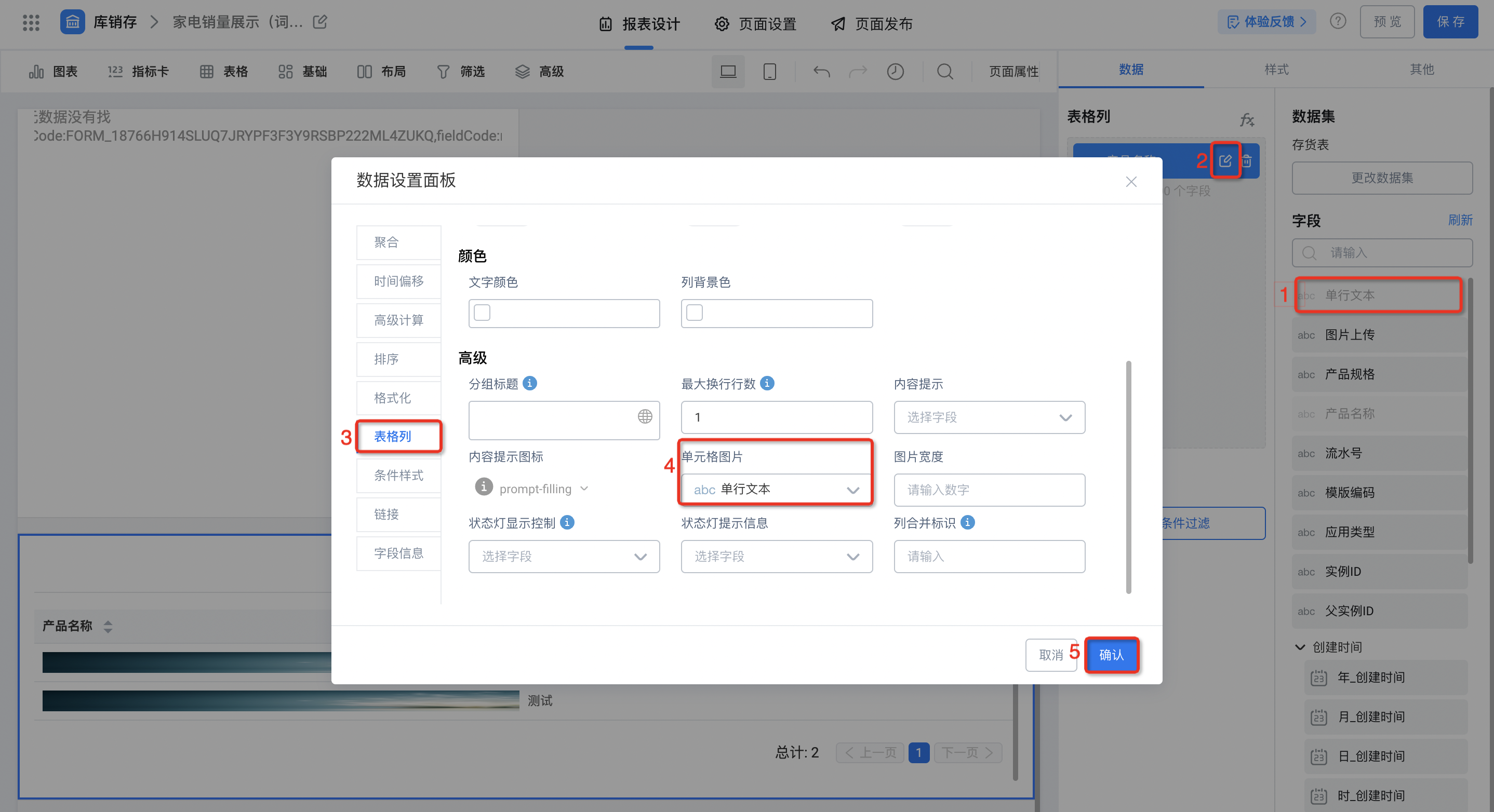Switch to 链接 settings tab
This screenshot has width=1494, height=812.
point(398,514)
